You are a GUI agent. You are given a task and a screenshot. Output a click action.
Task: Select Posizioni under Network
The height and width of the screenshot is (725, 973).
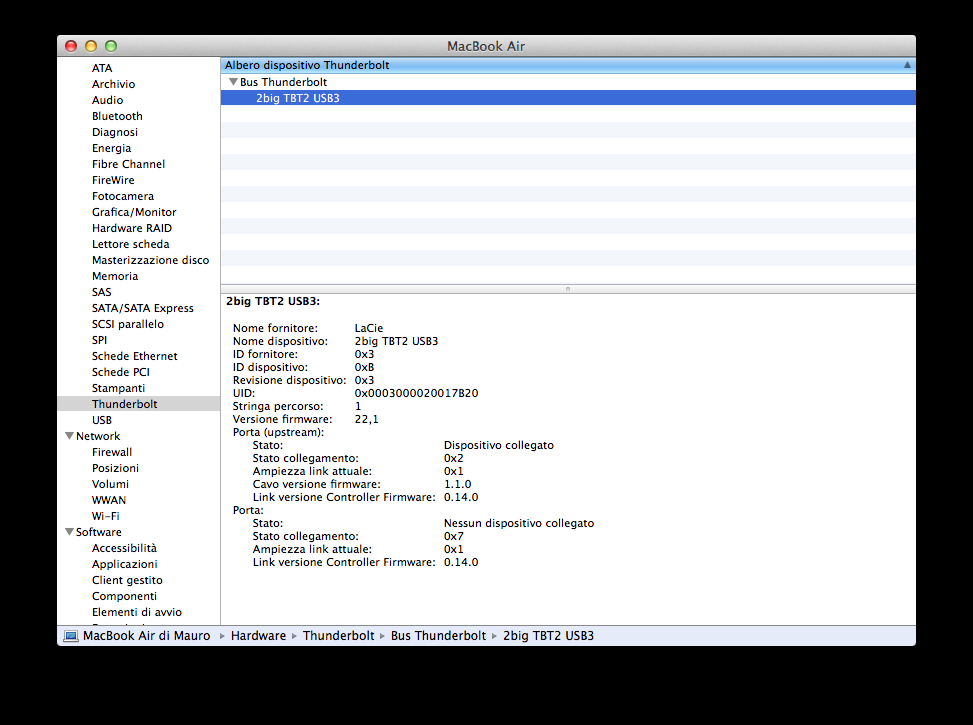pyautogui.click(x=115, y=468)
